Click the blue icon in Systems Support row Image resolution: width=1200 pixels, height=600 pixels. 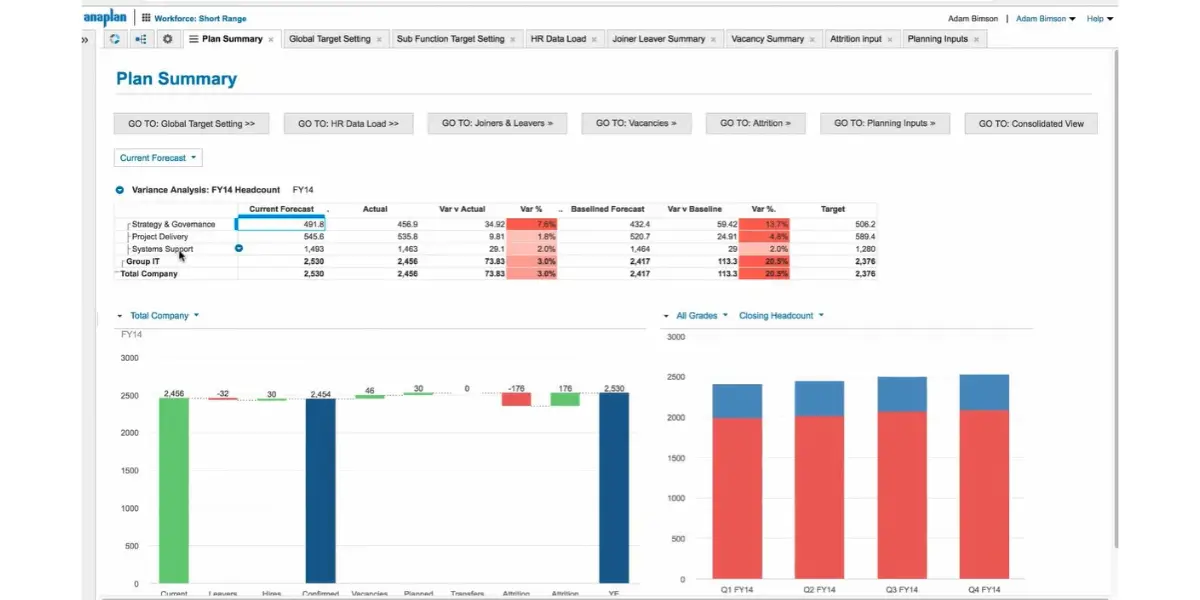click(239, 248)
